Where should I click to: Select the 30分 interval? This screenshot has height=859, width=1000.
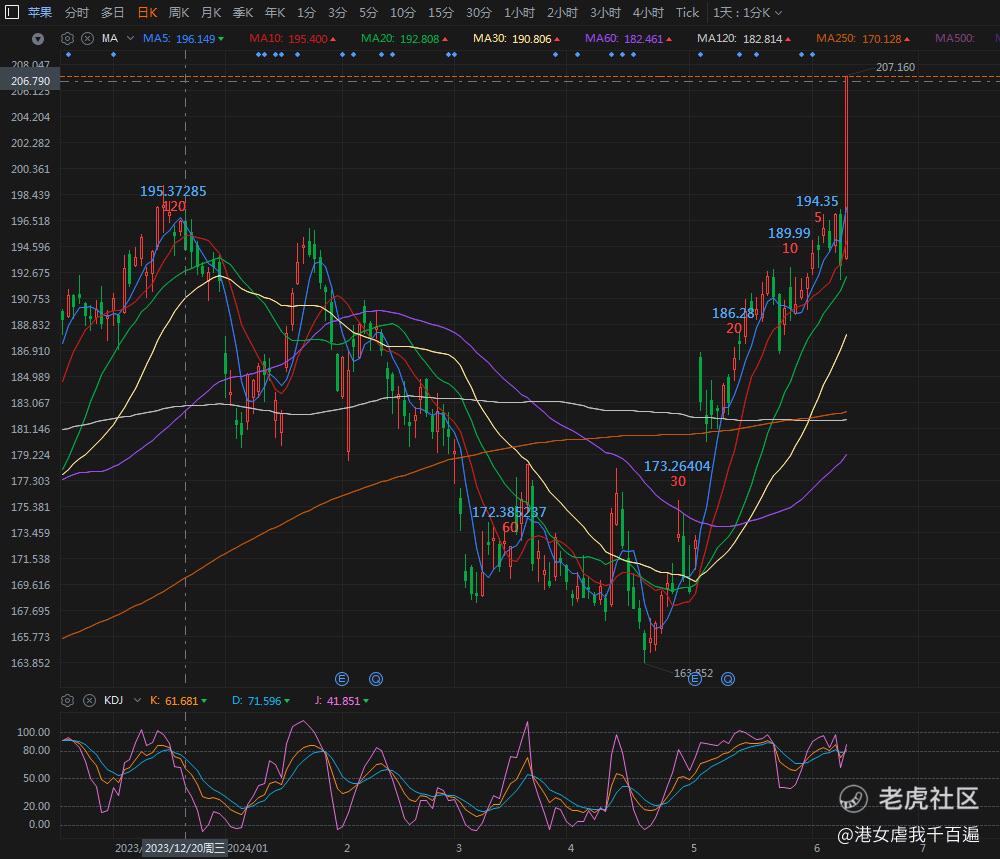tap(478, 13)
